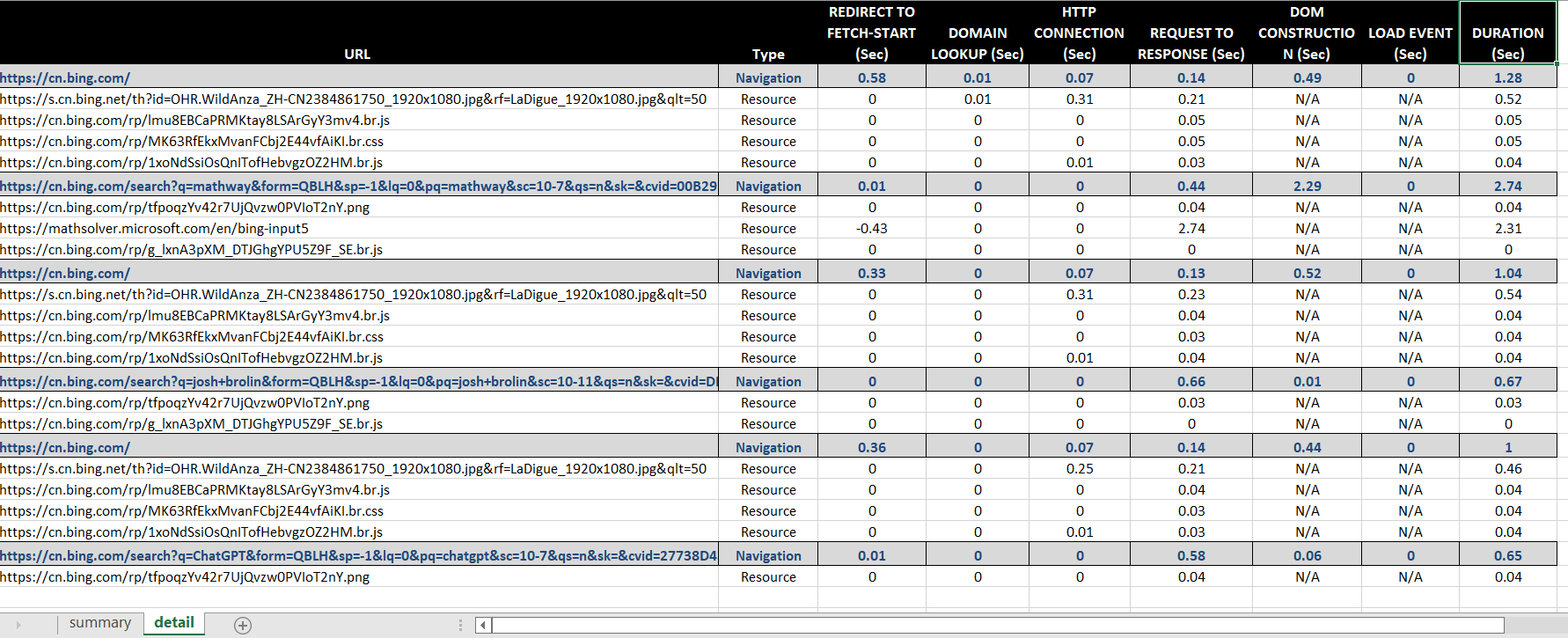The height and width of the screenshot is (638, 1568).
Task: Select Resource type cell in mathsolver row
Action: click(768, 229)
